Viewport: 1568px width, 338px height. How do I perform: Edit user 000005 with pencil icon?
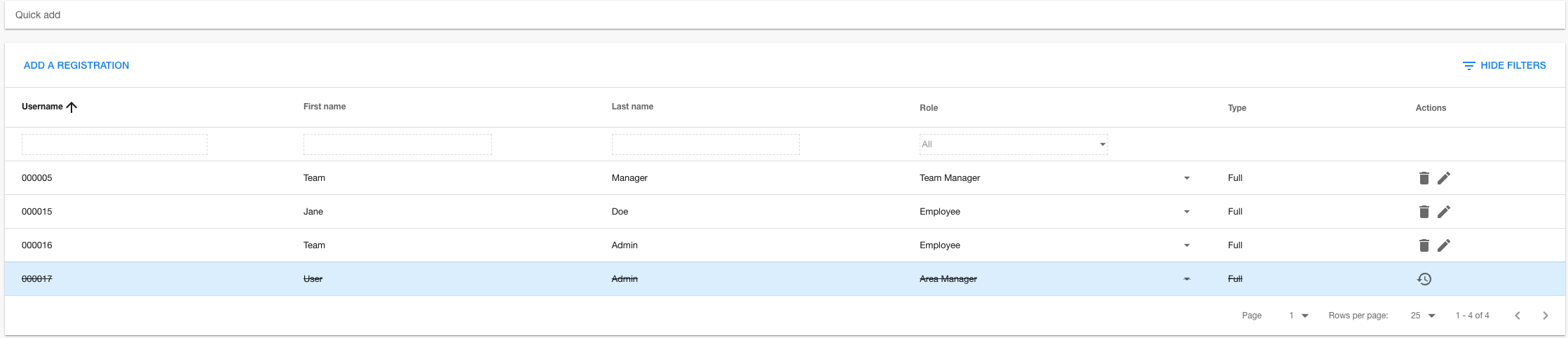1443,178
